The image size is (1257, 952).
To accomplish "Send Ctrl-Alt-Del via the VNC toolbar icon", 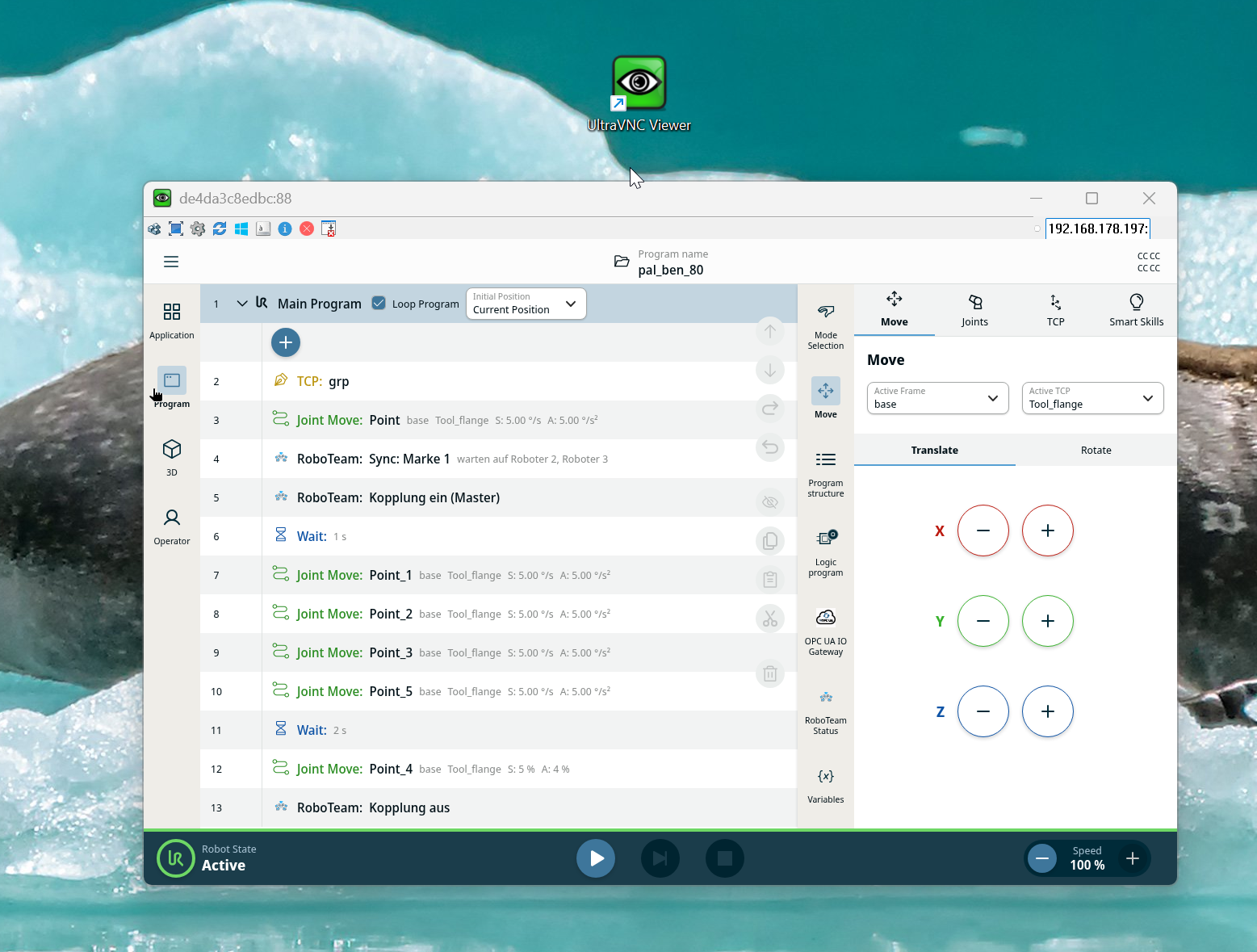I will pyautogui.click(x=154, y=229).
